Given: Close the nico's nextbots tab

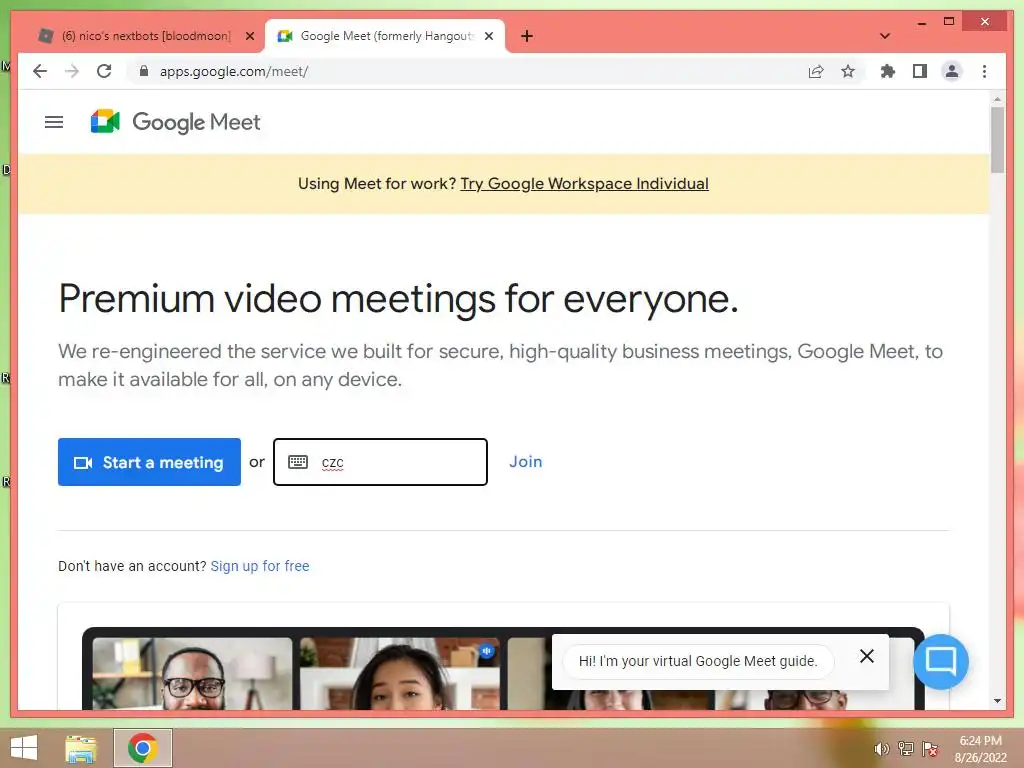Looking at the screenshot, I should pyautogui.click(x=249, y=36).
